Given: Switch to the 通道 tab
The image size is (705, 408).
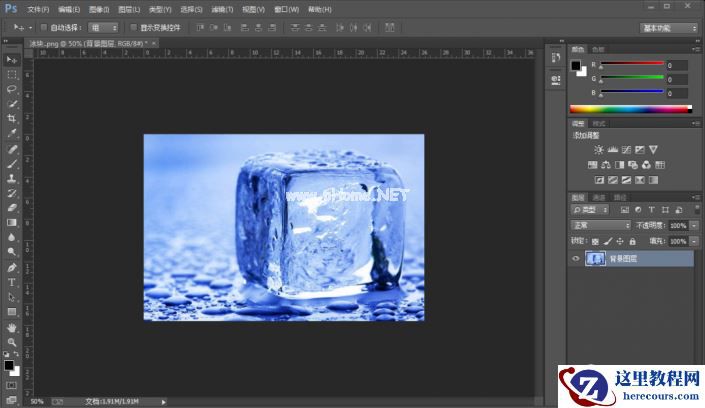Looking at the screenshot, I should click(599, 197).
